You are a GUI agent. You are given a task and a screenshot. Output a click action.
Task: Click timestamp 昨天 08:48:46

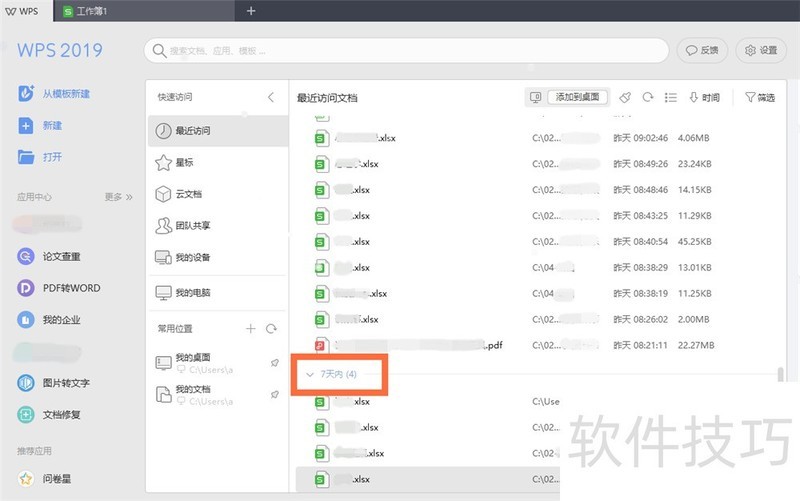point(640,190)
